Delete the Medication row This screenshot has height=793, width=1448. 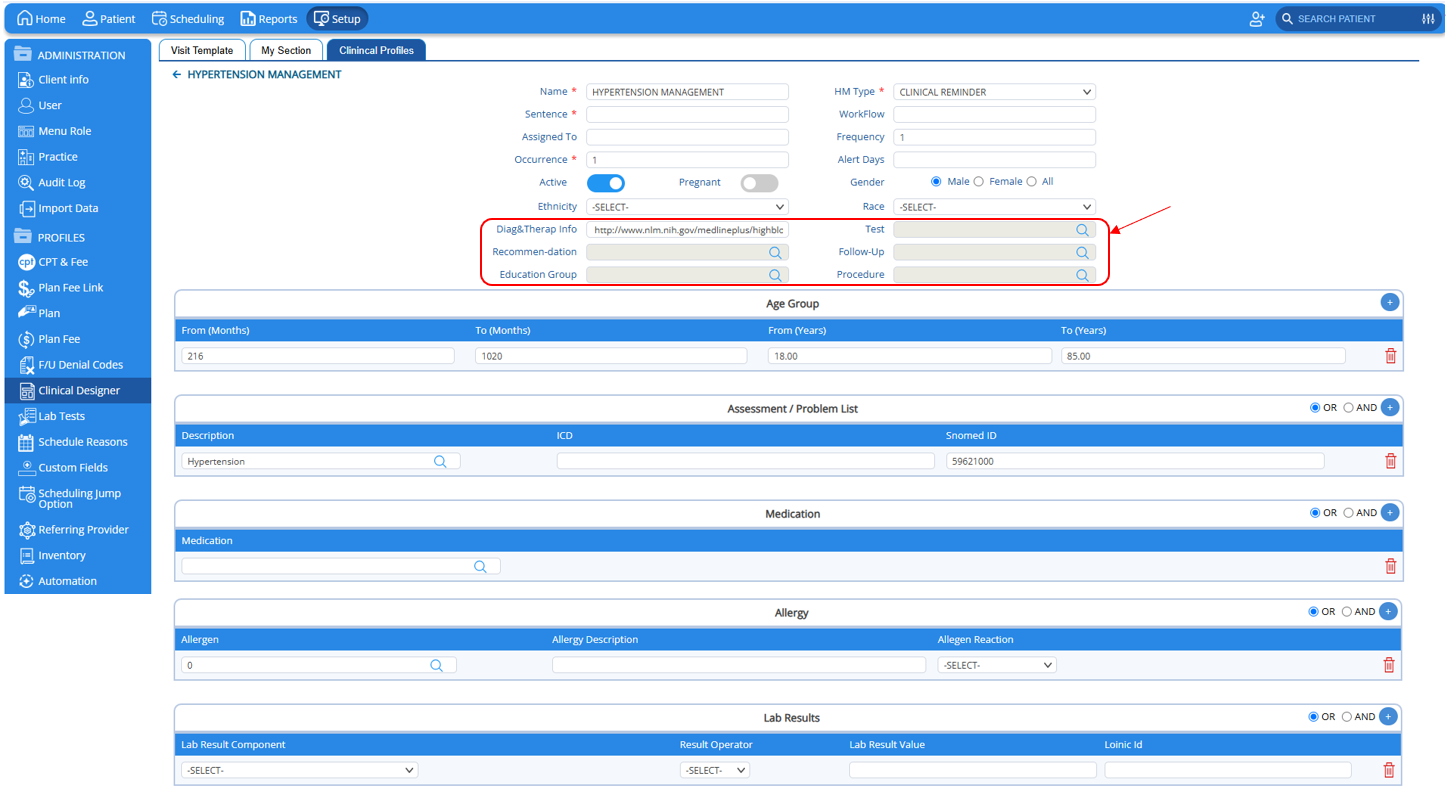point(1390,566)
